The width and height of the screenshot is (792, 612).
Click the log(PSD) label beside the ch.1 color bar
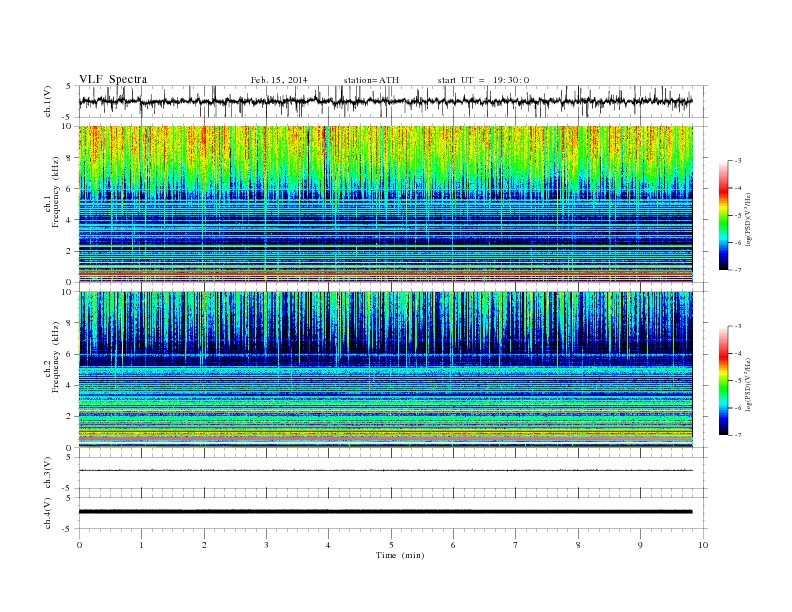click(748, 220)
